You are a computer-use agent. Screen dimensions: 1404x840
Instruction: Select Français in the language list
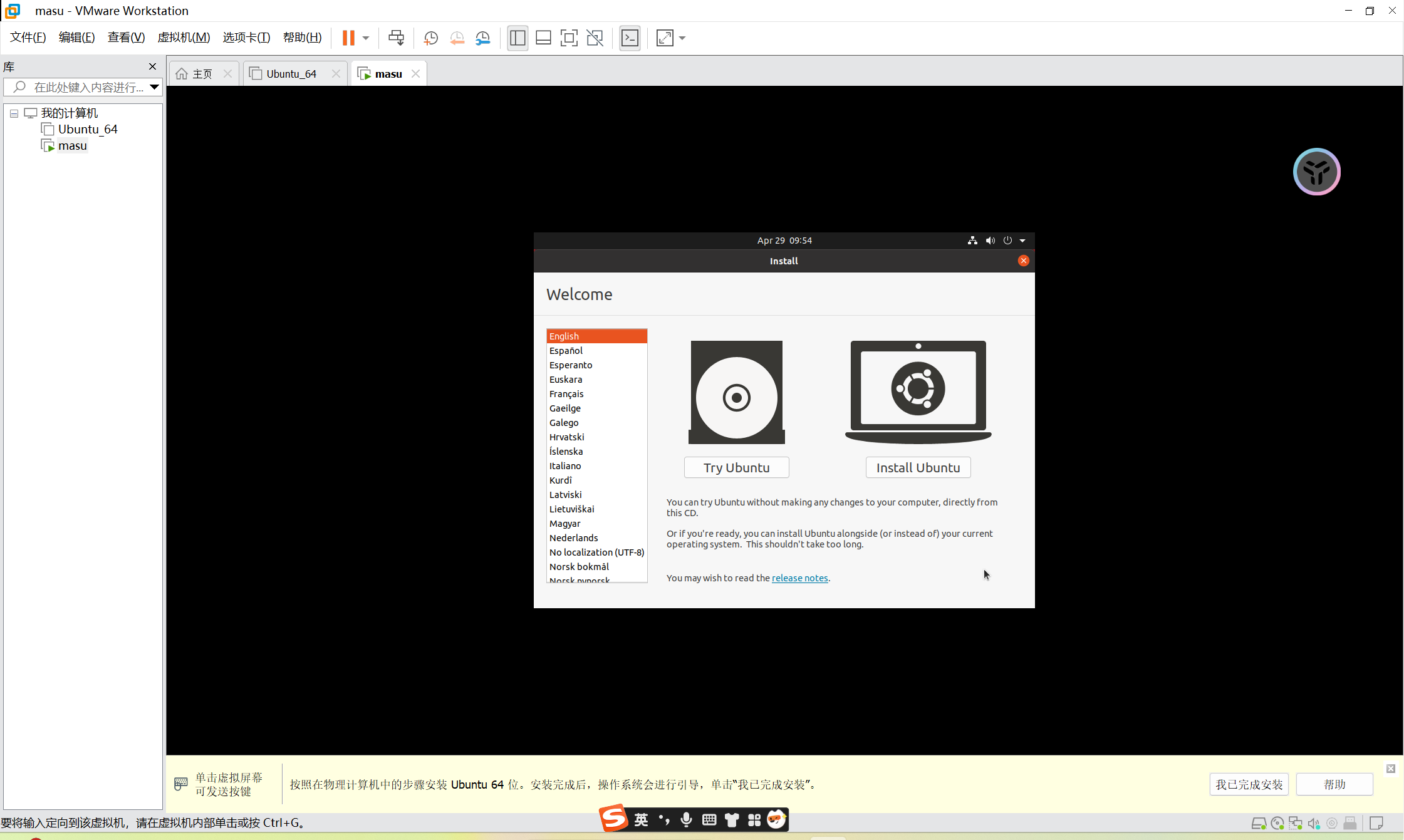[566, 393]
